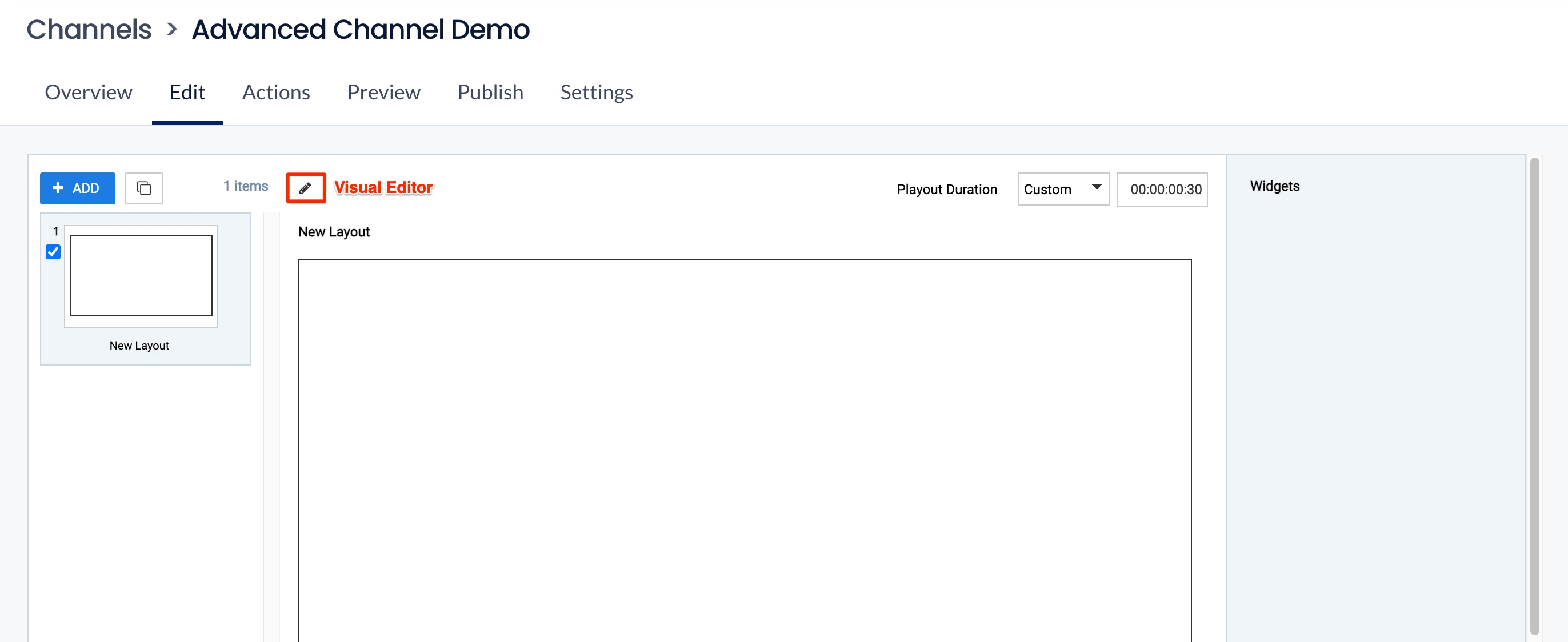Switch to the Overview tab
This screenshot has width=1568, height=642.
[x=88, y=93]
